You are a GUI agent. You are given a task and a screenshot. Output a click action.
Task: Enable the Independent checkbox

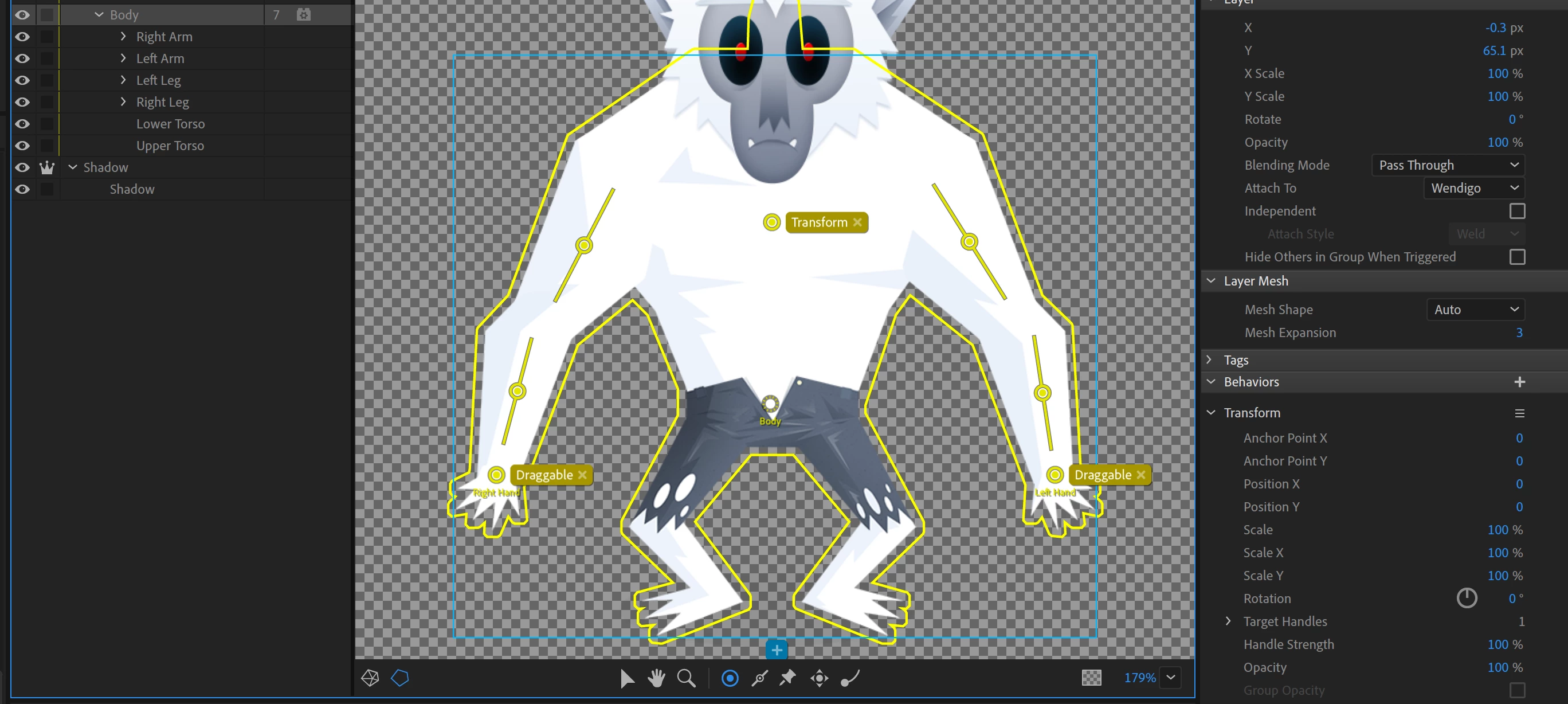(x=1517, y=211)
